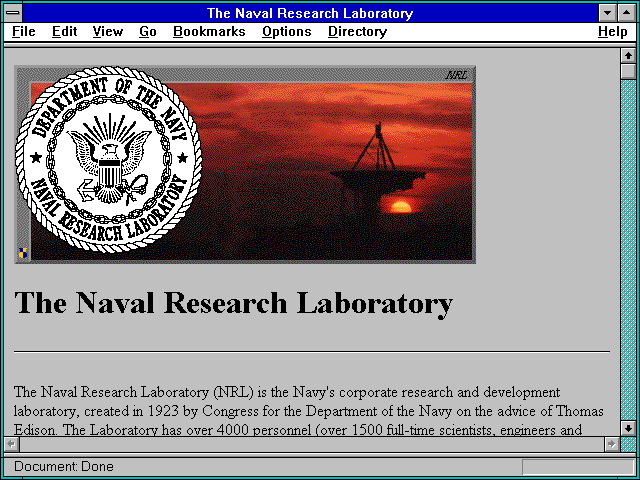
Task: Open the Bookmarks menu
Action: click(209, 32)
